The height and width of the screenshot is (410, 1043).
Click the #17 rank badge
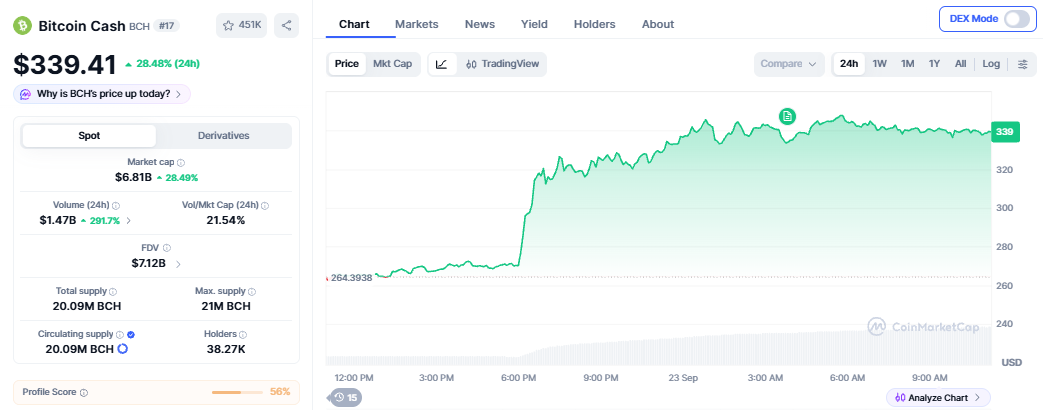tap(166, 26)
